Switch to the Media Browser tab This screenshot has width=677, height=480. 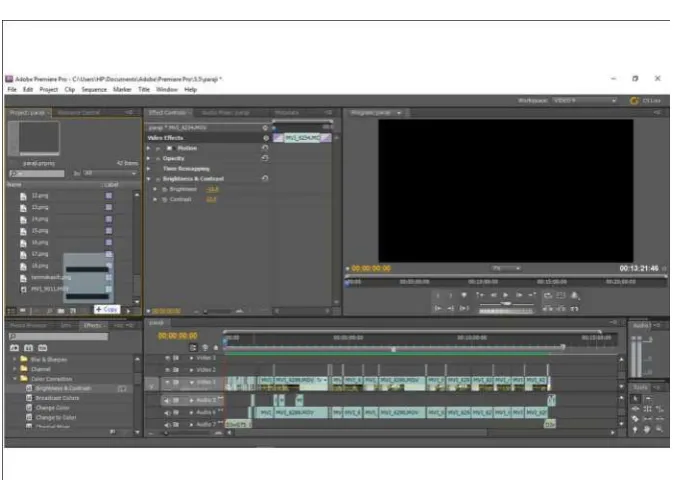(x=28, y=325)
